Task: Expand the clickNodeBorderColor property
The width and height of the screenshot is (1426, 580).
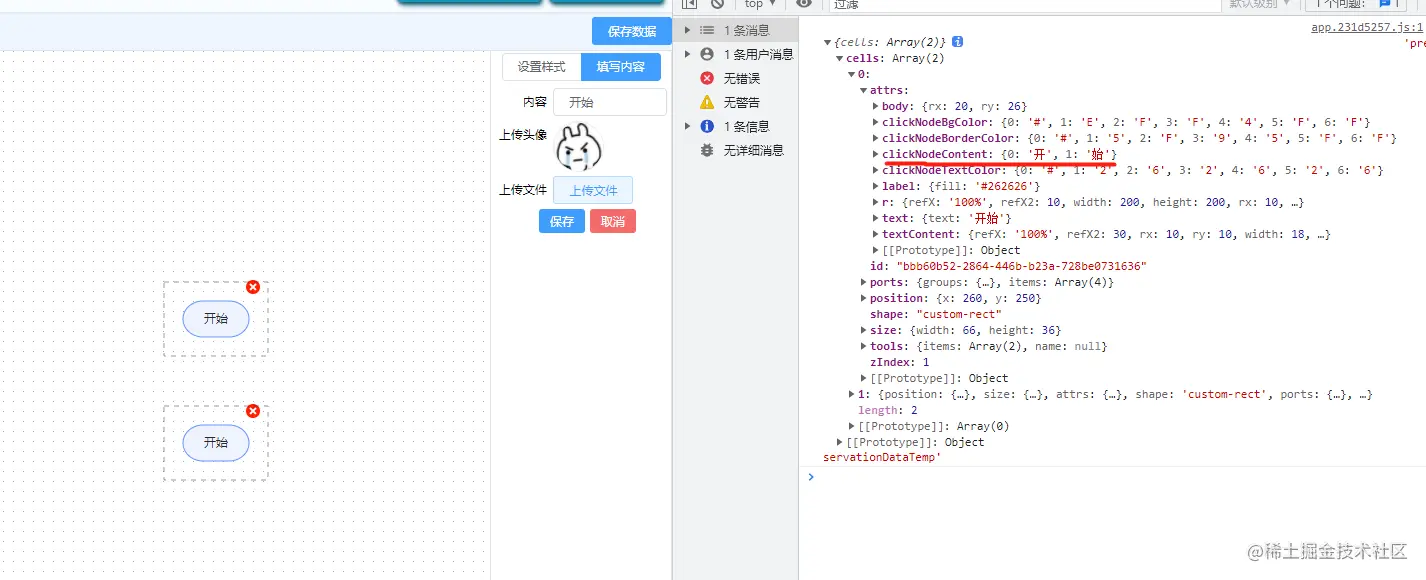Action: click(x=875, y=138)
